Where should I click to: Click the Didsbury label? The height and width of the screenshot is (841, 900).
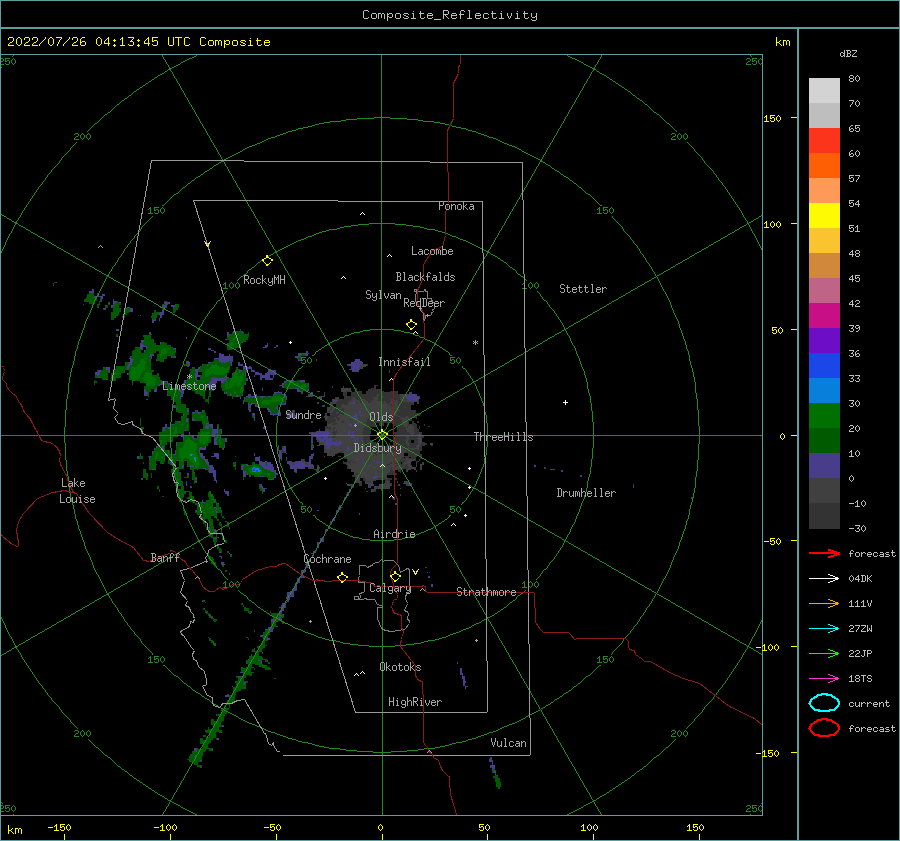click(377, 448)
